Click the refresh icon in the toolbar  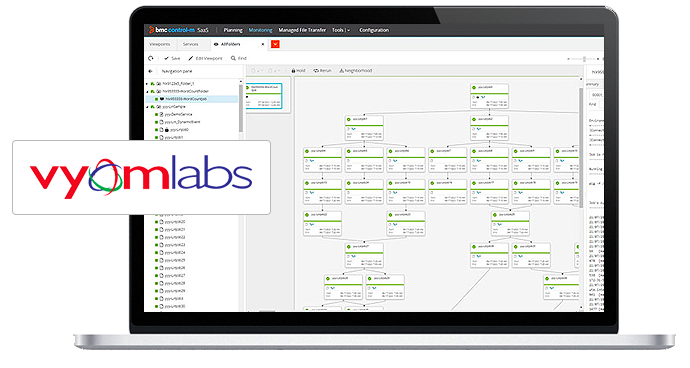pos(151,58)
